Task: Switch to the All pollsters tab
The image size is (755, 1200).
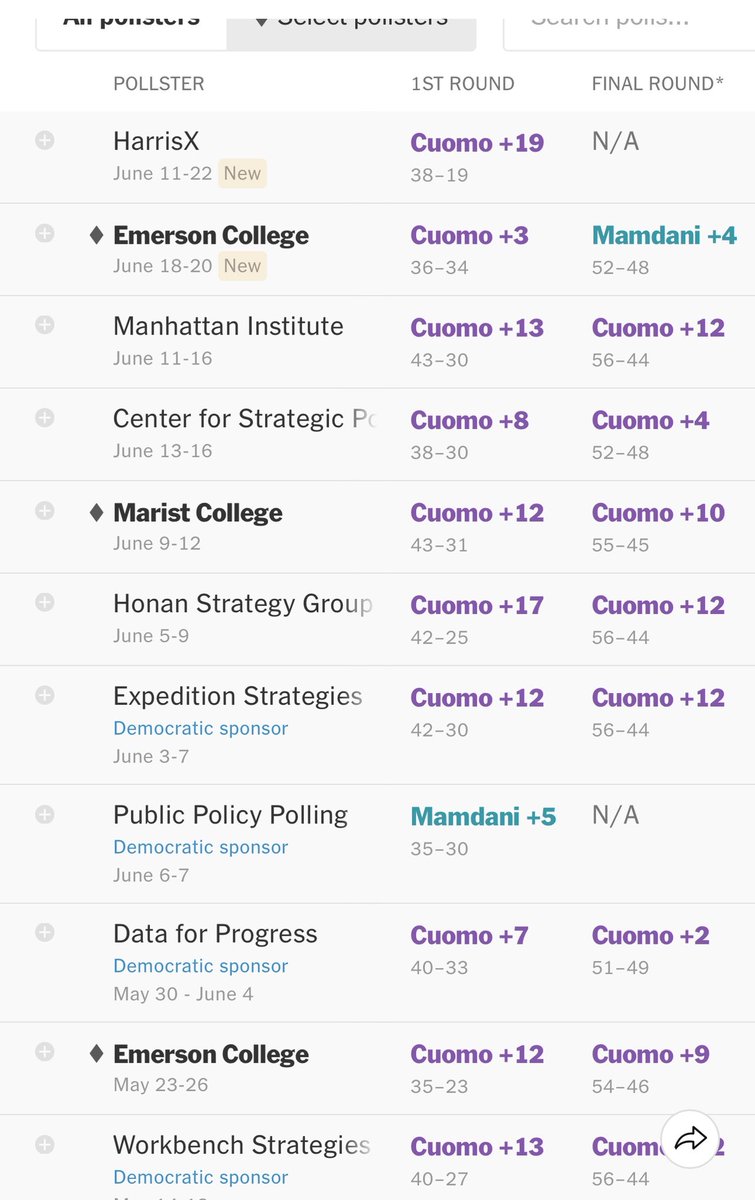Action: [132, 24]
